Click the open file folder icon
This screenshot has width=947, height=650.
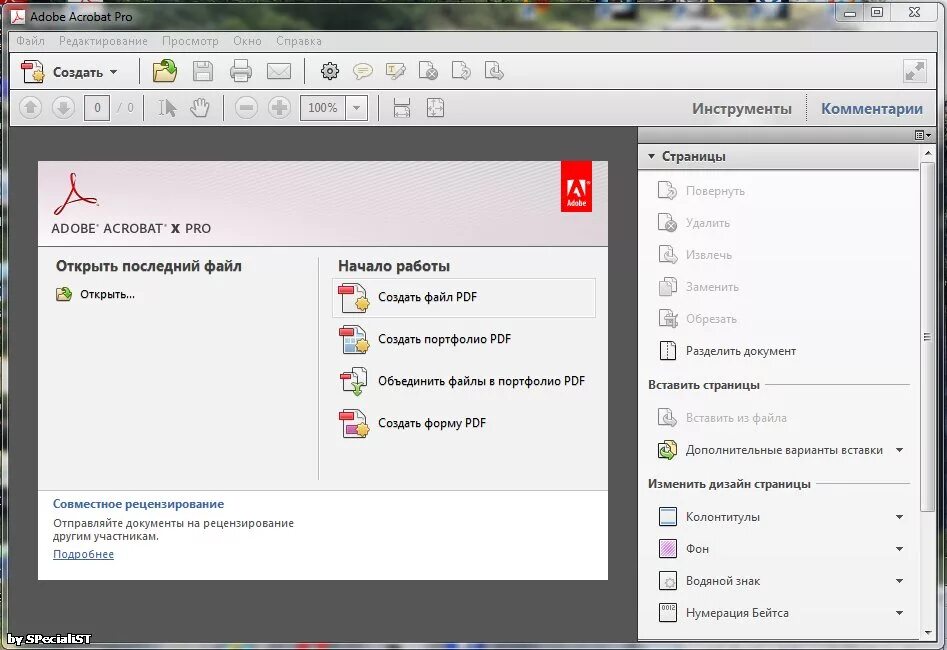164,71
